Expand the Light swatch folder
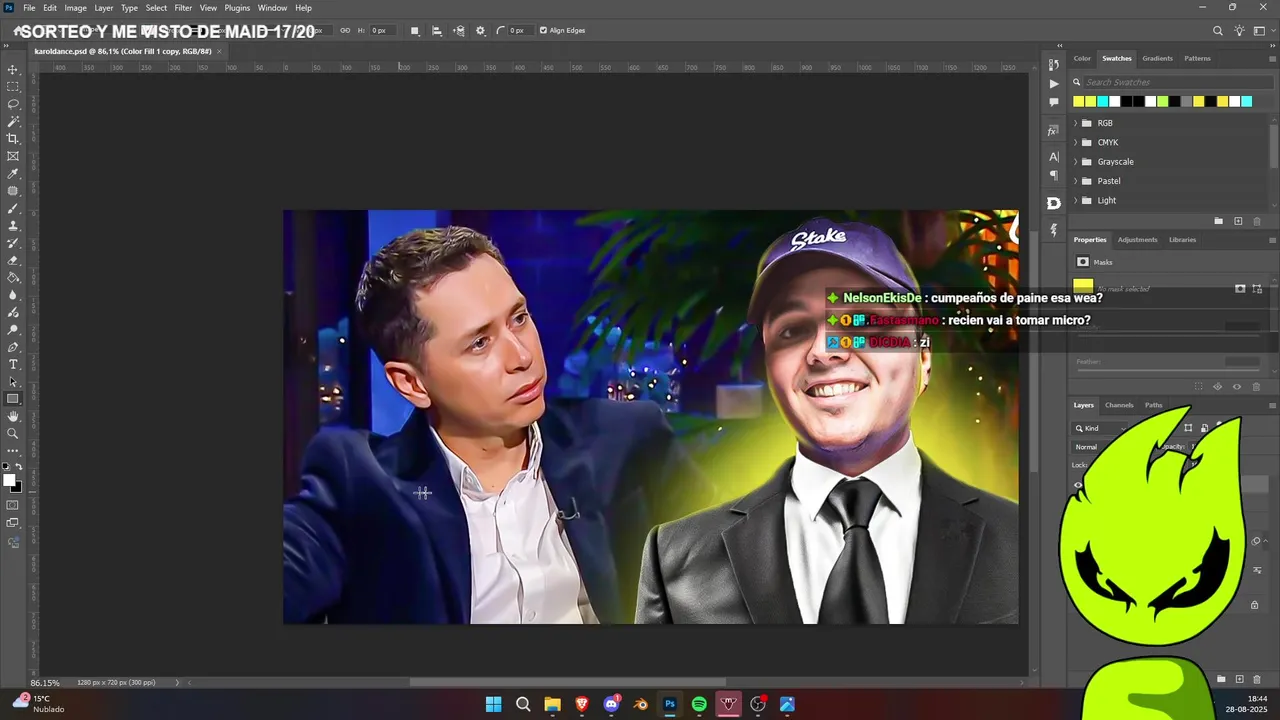The width and height of the screenshot is (1280, 720). point(1075,200)
